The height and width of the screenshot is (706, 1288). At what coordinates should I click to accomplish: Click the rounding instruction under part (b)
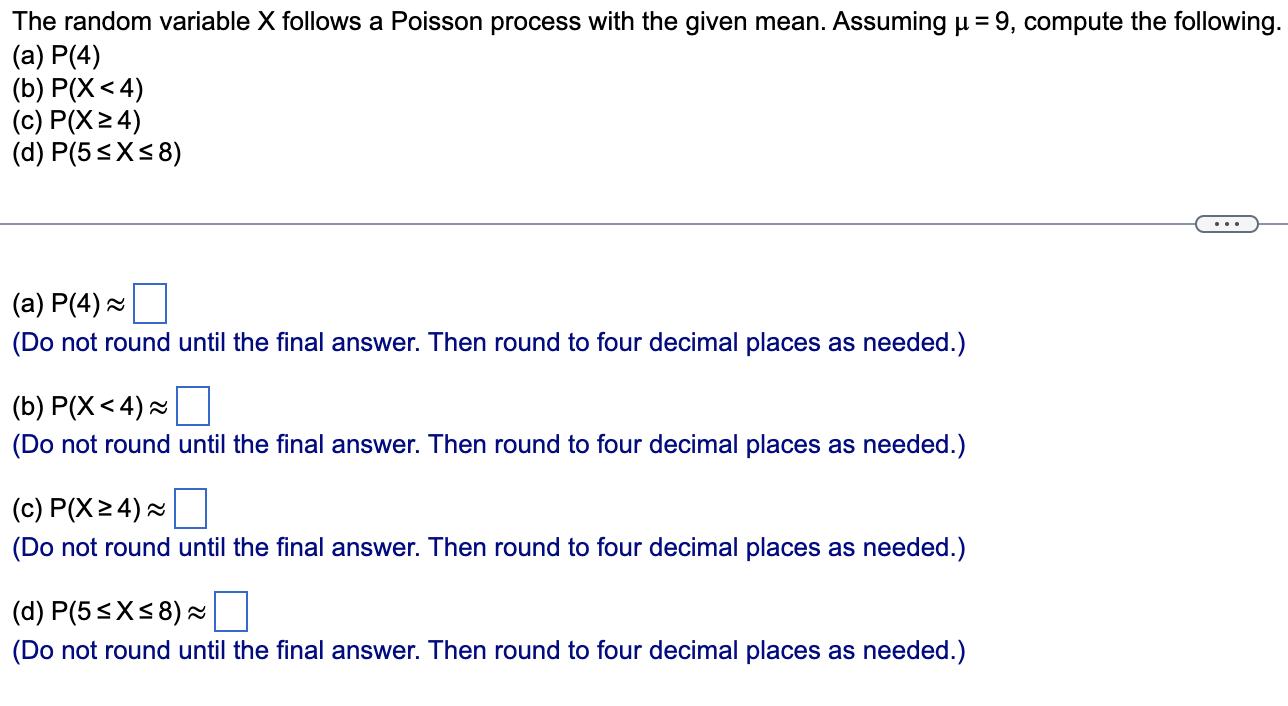point(487,444)
